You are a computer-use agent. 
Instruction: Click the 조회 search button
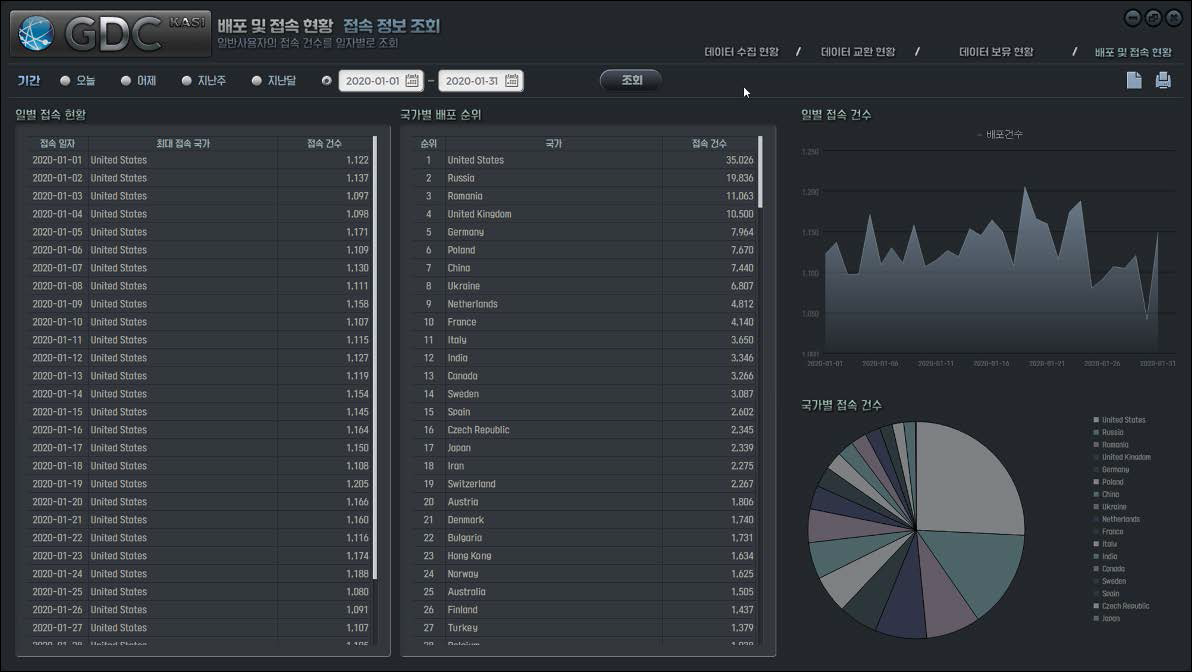(631, 80)
